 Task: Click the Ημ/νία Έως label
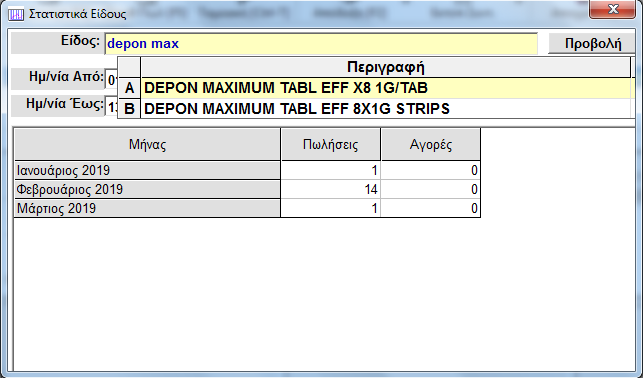(65, 104)
